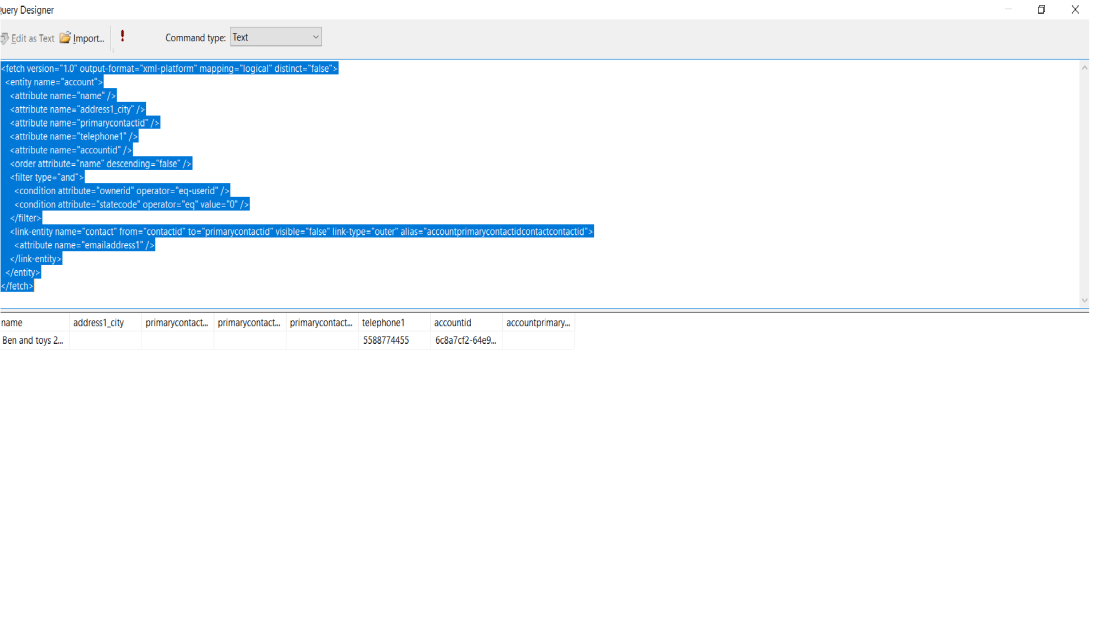Click the Import... toolbar button
The image size is (1100, 618).
(84, 37)
